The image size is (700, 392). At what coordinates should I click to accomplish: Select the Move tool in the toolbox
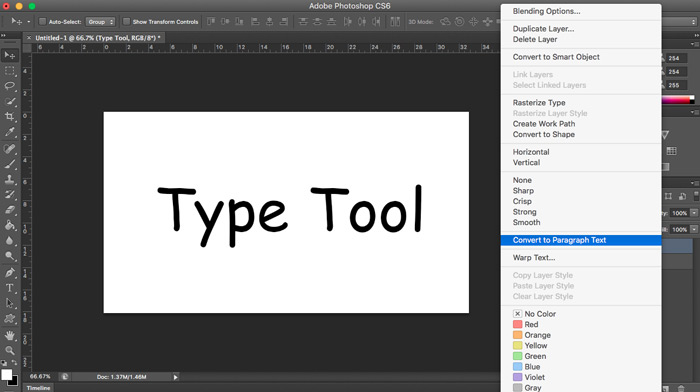[x=9, y=55]
